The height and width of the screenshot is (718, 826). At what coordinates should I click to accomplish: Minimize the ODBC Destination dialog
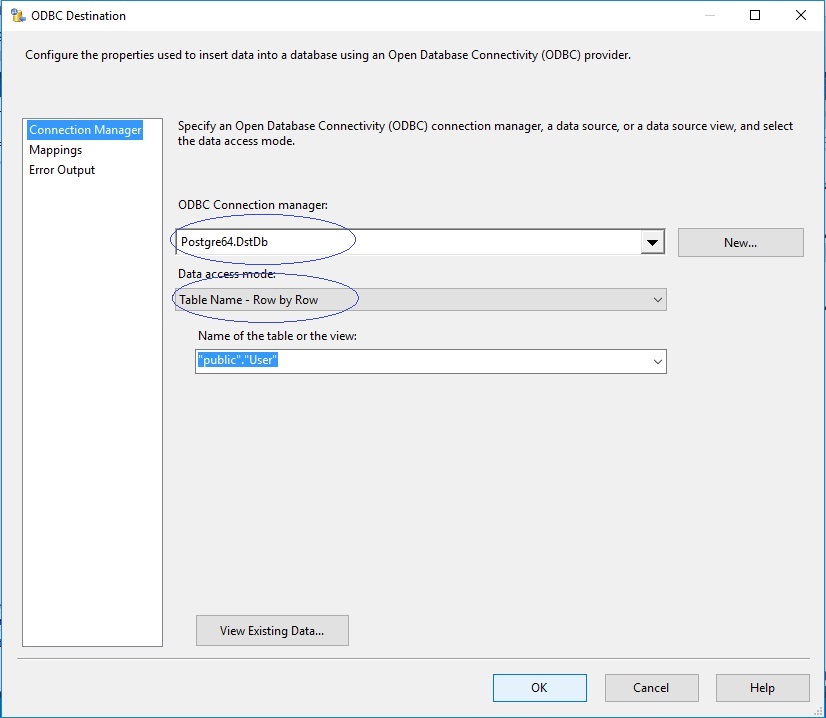click(x=710, y=15)
